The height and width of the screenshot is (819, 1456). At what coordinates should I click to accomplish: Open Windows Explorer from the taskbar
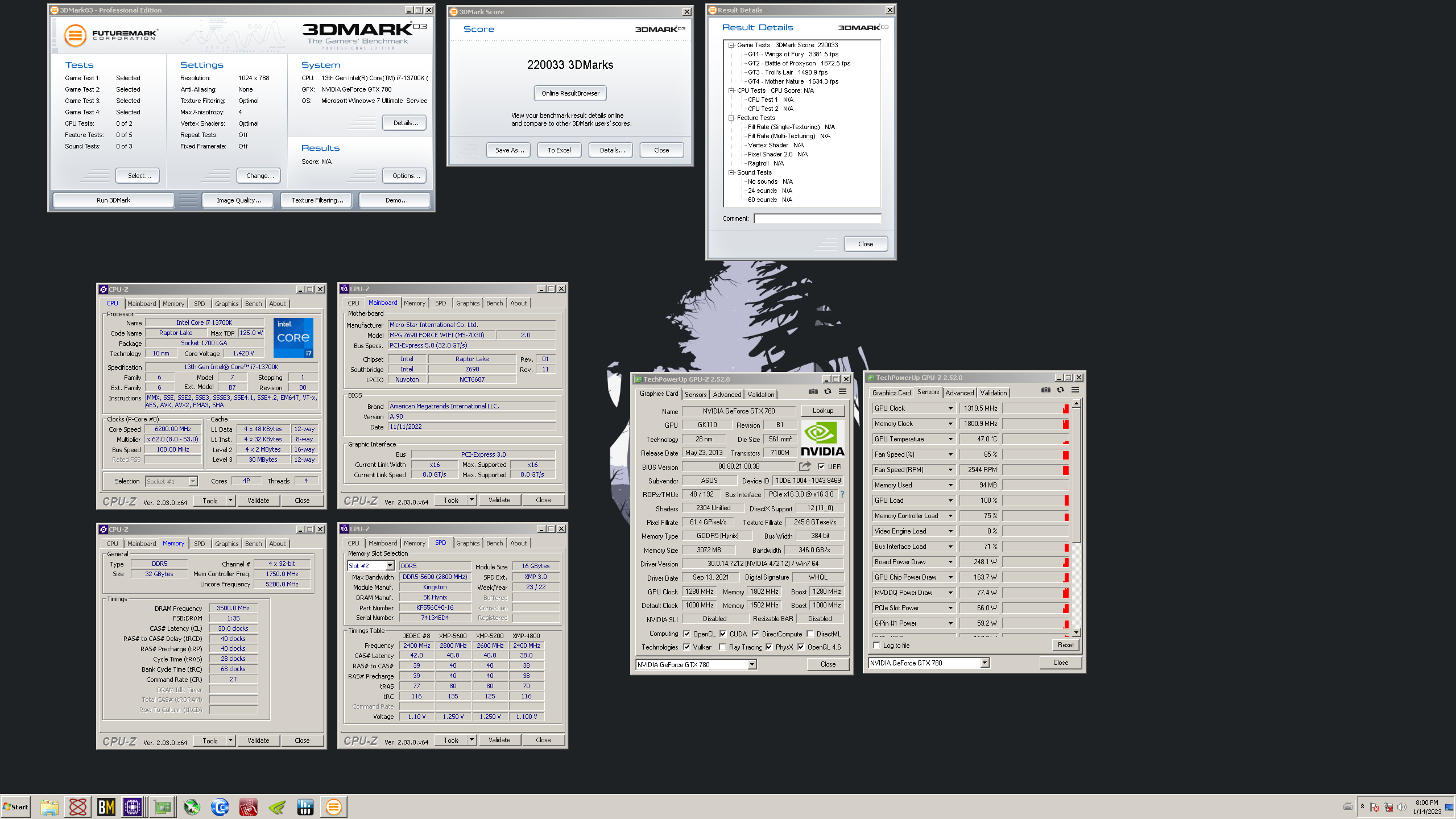tap(49, 806)
